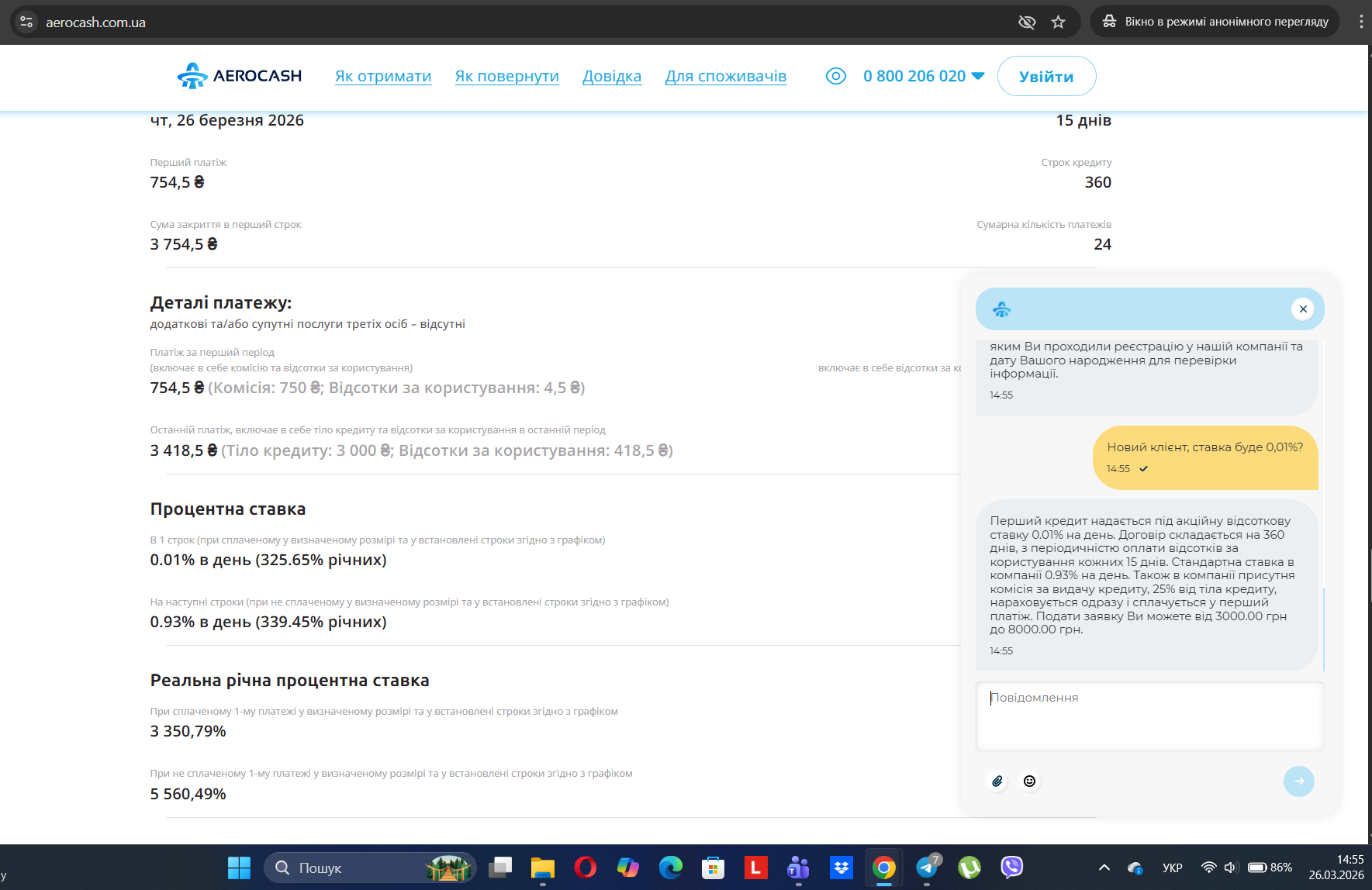
Task: Click the blocked third-party cookies eye icon
Action: pyautogui.click(x=1027, y=22)
